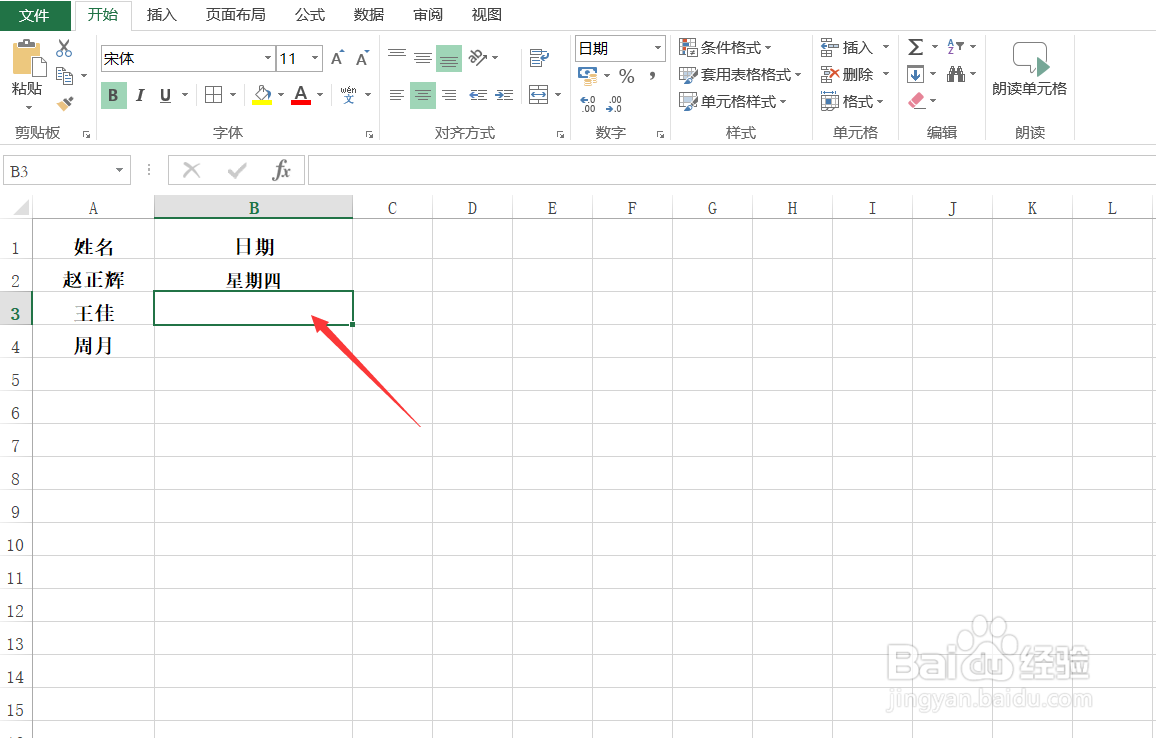Switch to 数据 tab
This screenshot has height=738, width=1156.
pos(369,15)
